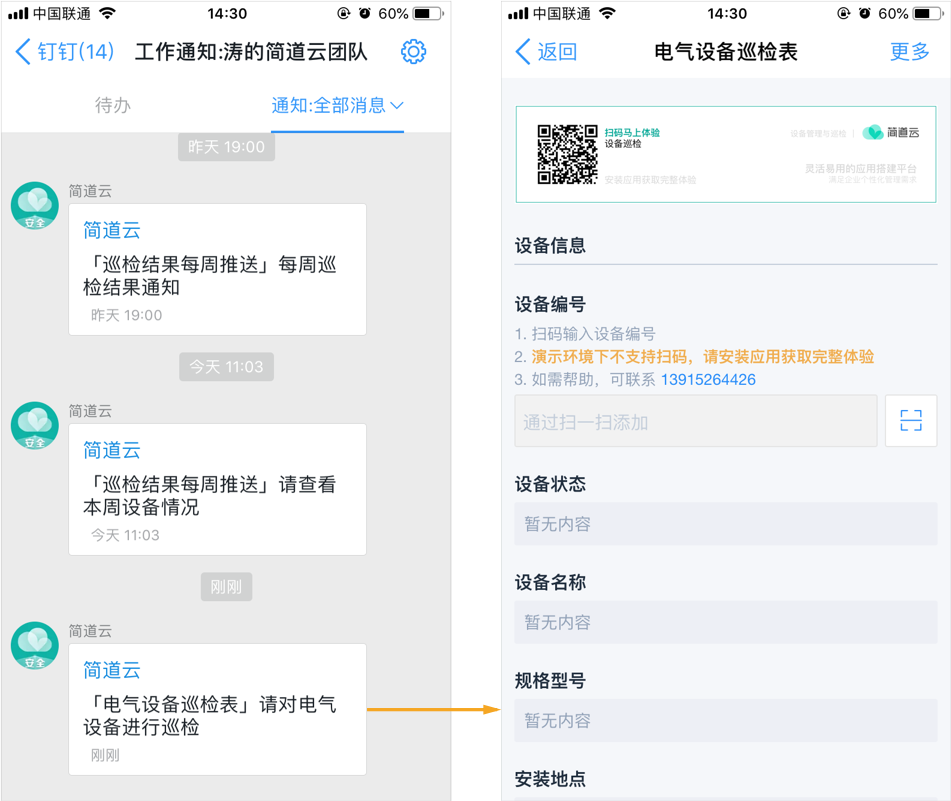The width and height of the screenshot is (951, 801).
Task: Open the 每周巡检结果通知 message card
Action: [217, 269]
